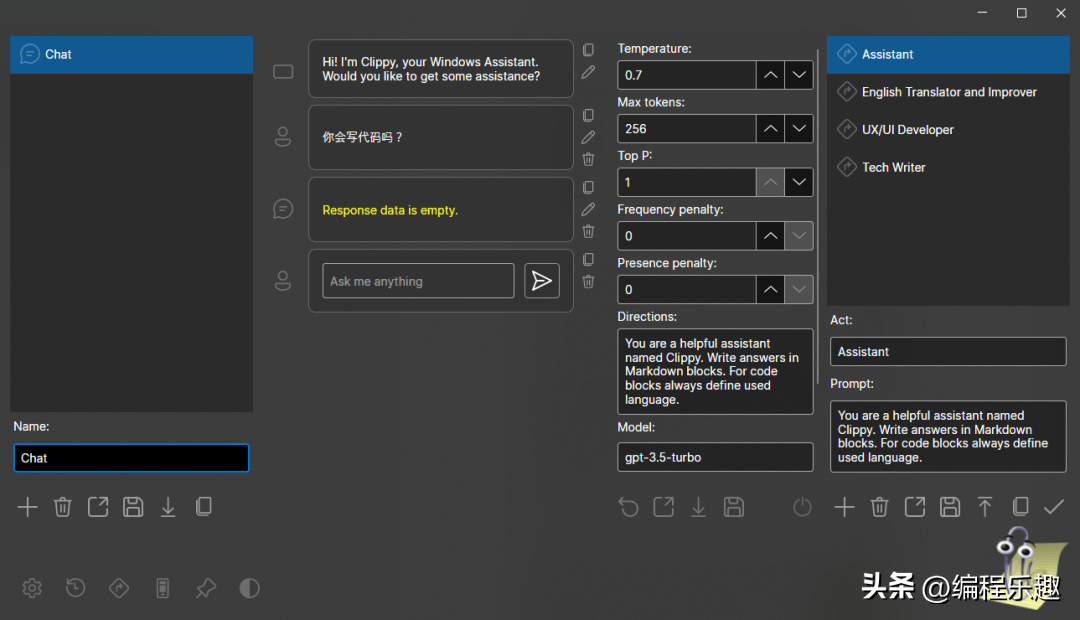Viewport: 1080px width, 620px height.
Task: Select the UX/UI Developer prompt
Action: [907, 130]
